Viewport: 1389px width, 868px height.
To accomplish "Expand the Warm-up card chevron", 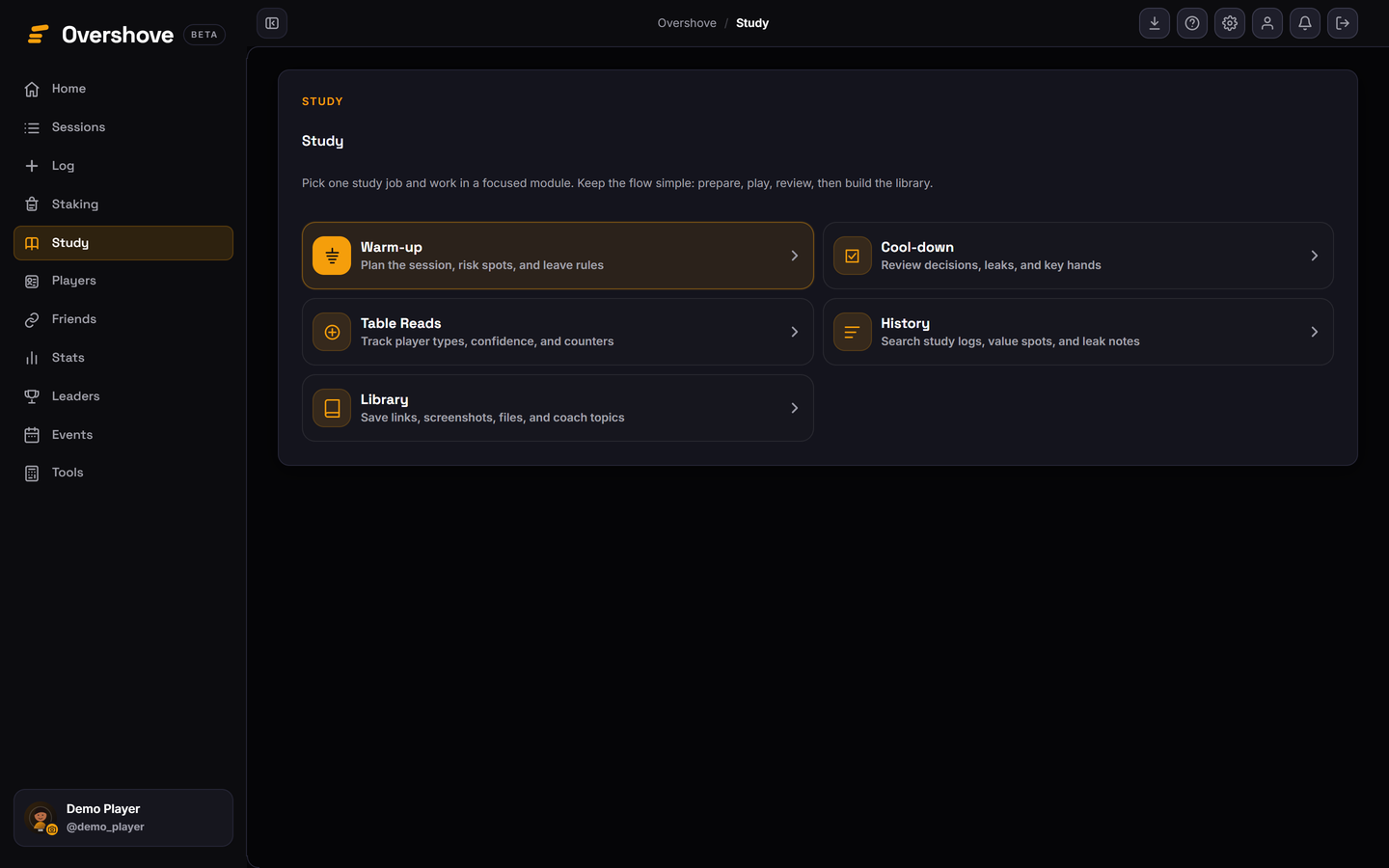I will [795, 256].
